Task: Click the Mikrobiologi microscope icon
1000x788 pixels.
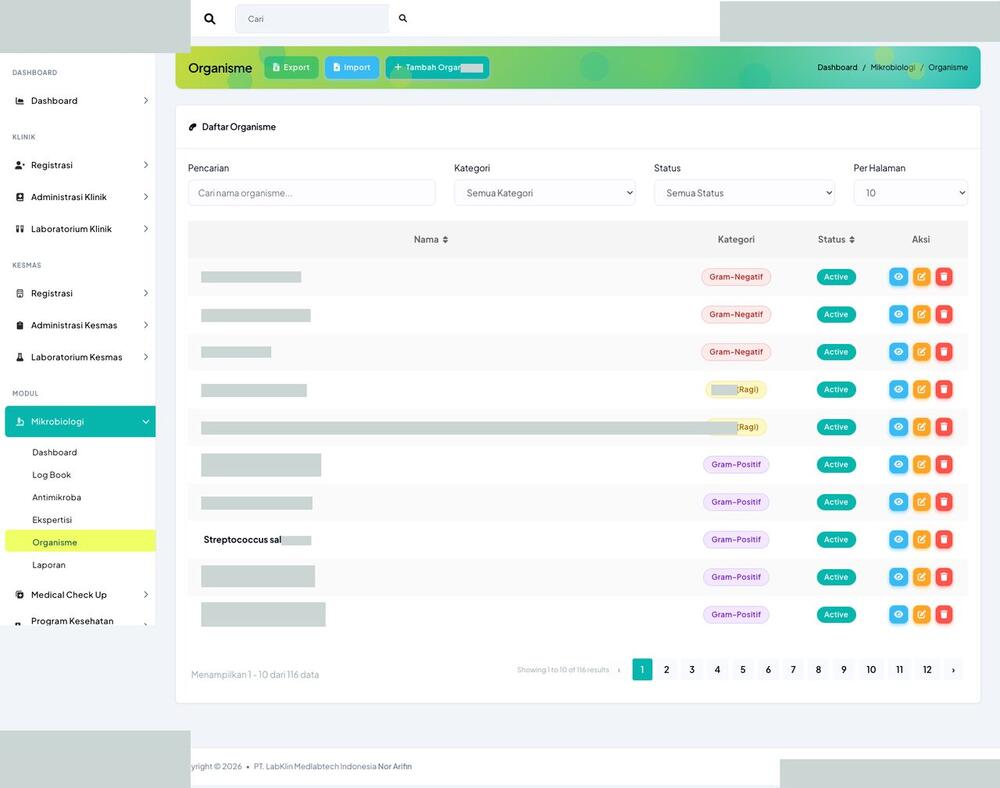Action: (20, 421)
